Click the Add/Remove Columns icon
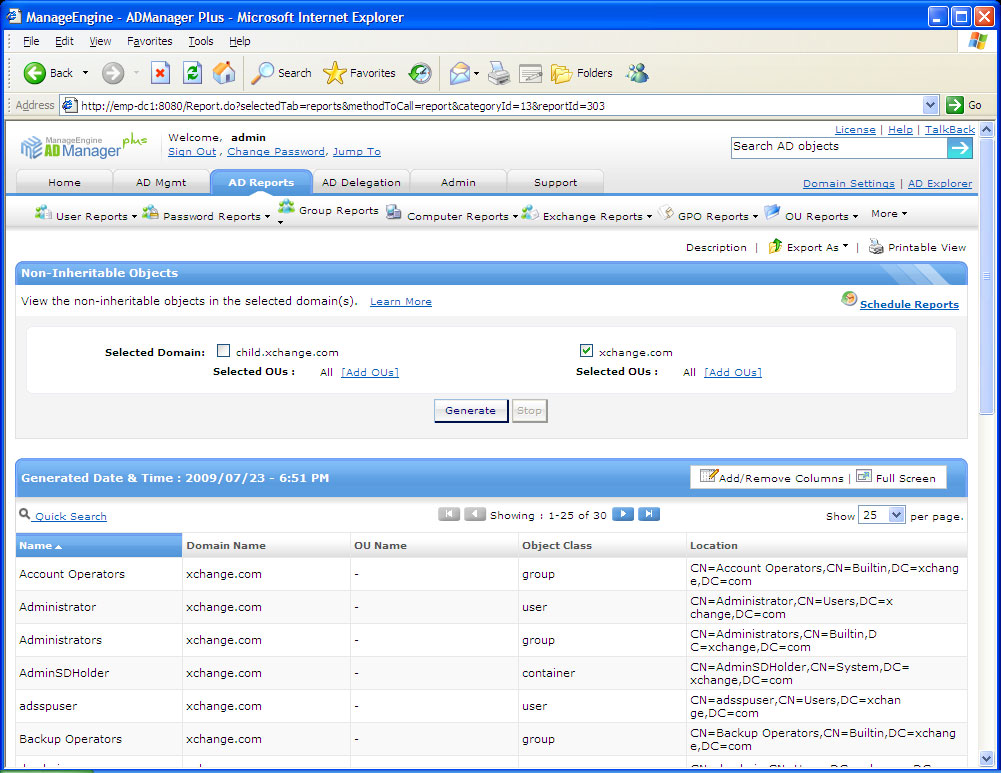1001x773 pixels. click(709, 476)
